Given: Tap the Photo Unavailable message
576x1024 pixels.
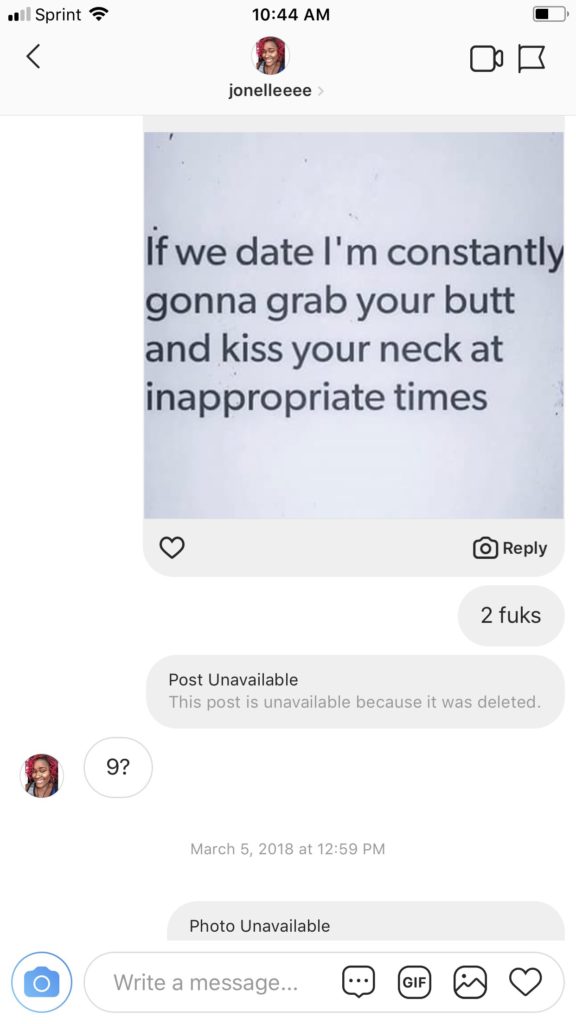Looking at the screenshot, I should click(x=366, y=921).
